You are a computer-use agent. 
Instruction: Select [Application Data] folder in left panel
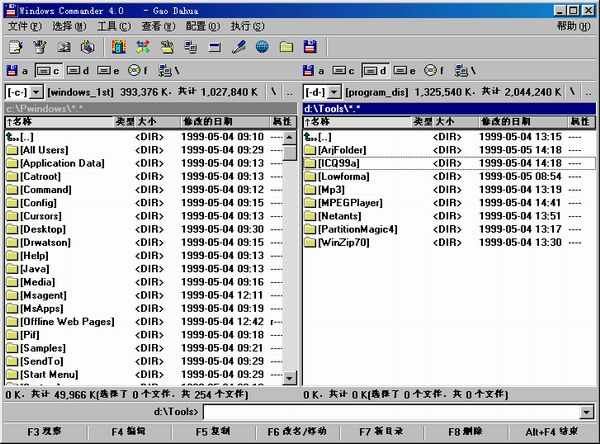[x=145, y=163]
